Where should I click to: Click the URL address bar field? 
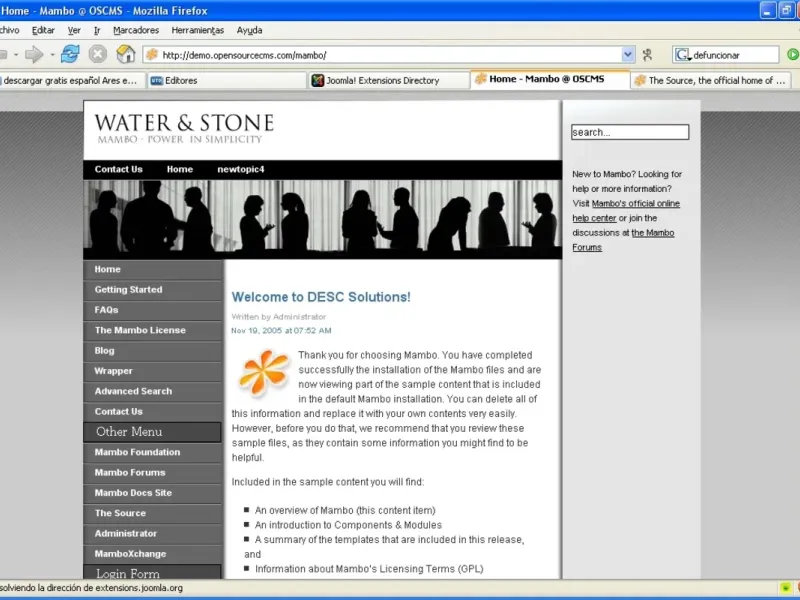391,55
